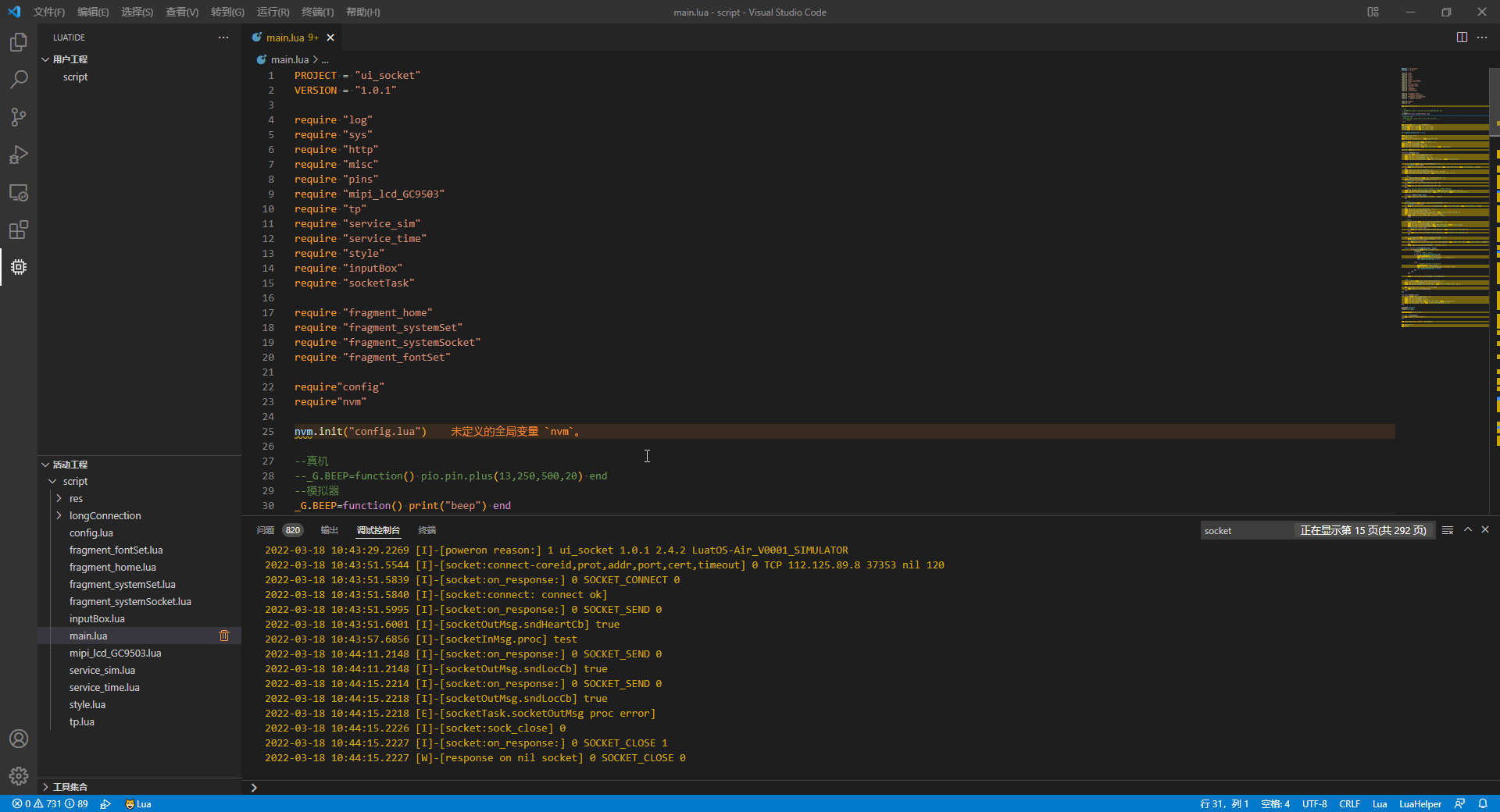Click the delete trash icon on main.lua row

click(x=224, y=636)
